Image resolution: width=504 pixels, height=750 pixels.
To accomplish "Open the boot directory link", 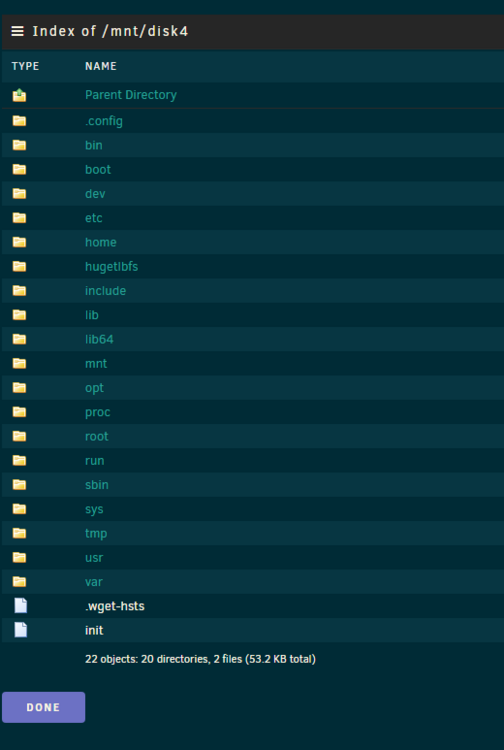I will (x=98, y=169).
